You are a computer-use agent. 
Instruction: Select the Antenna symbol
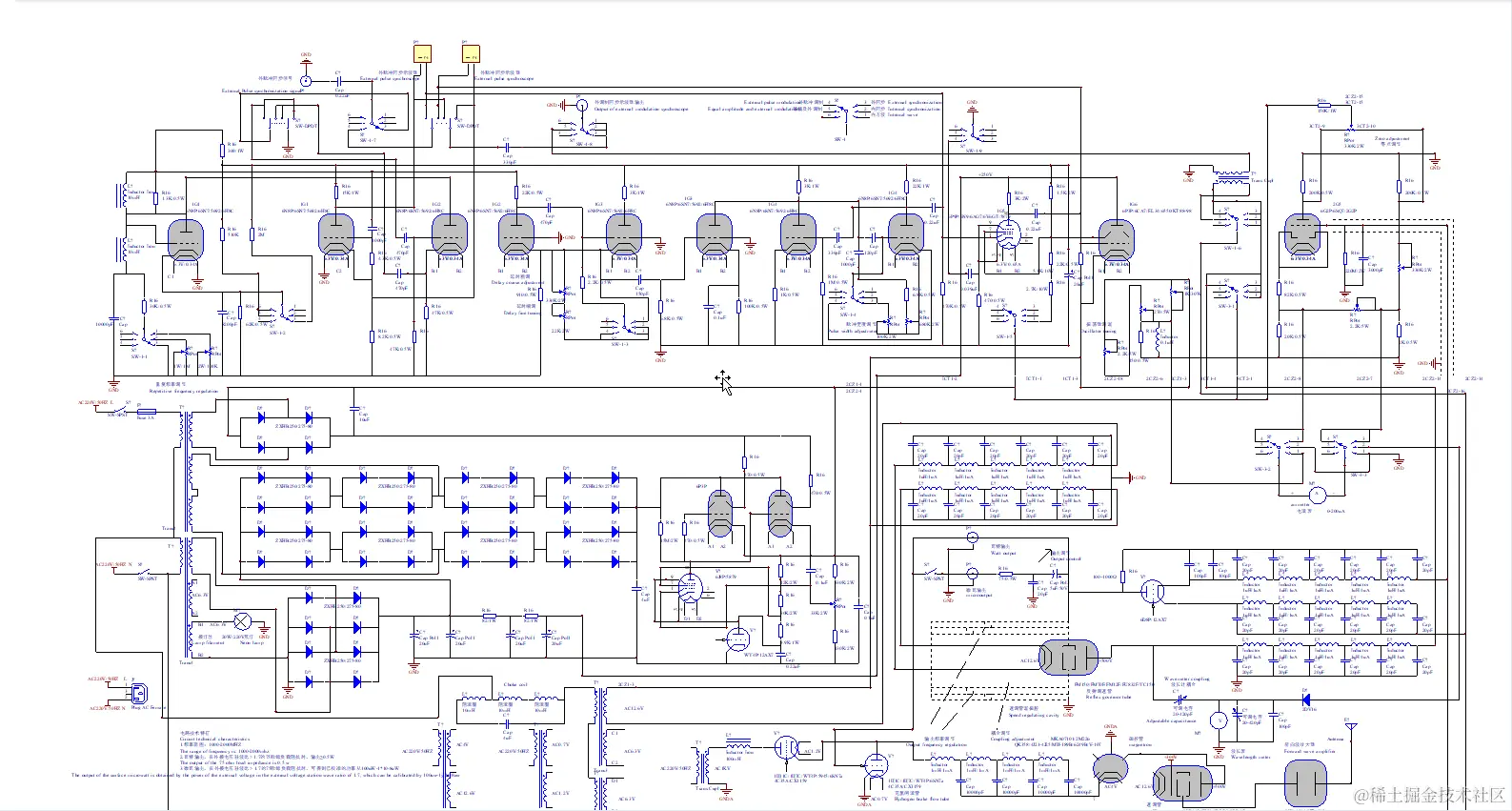pyautogui.click(x=1350, y=728)
